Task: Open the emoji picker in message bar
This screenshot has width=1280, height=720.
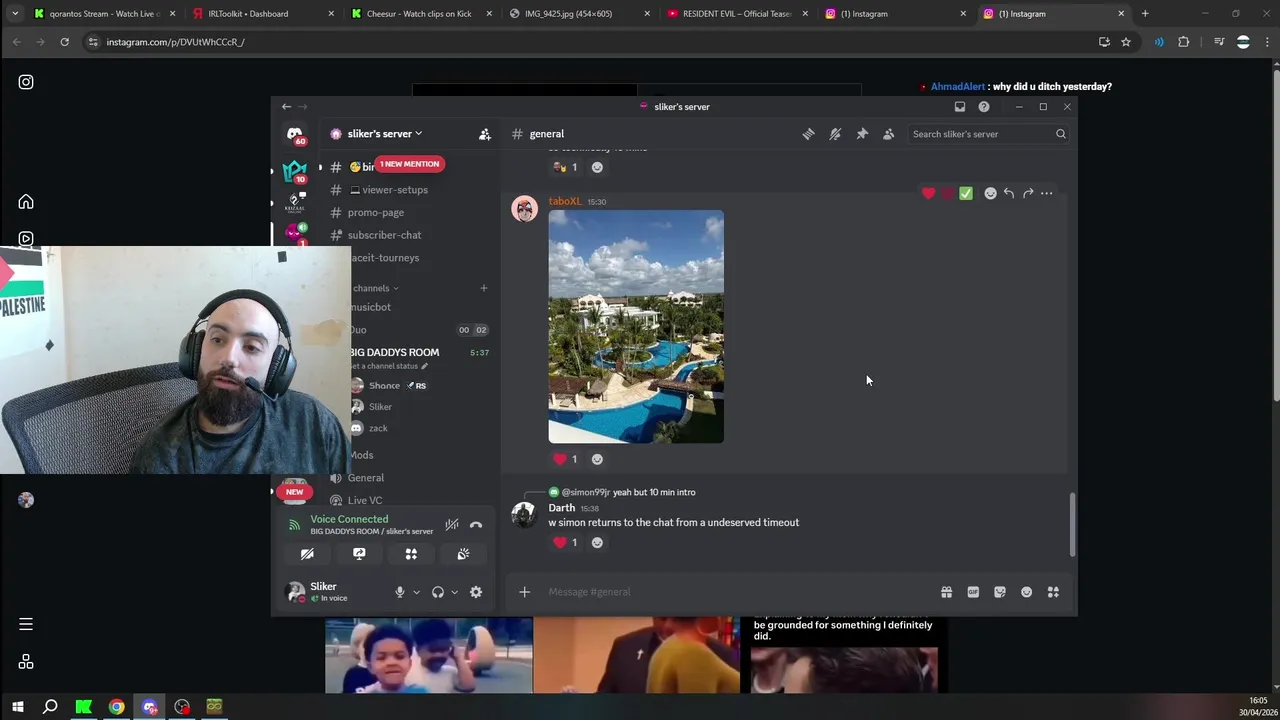Action: [x=1026, y=592]
